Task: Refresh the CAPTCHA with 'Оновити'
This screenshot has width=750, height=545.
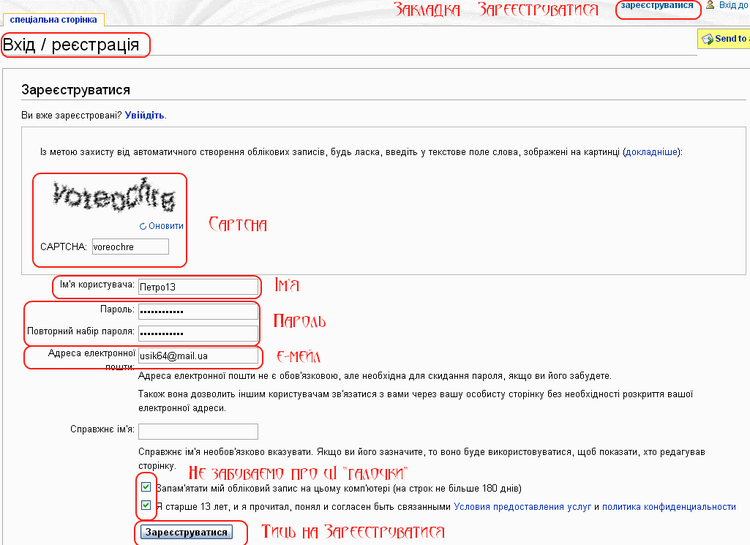Action: (165, 226)
